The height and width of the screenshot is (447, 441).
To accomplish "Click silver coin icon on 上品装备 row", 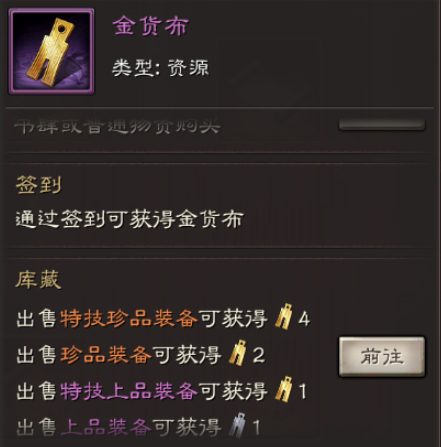I will pos(238,425).
